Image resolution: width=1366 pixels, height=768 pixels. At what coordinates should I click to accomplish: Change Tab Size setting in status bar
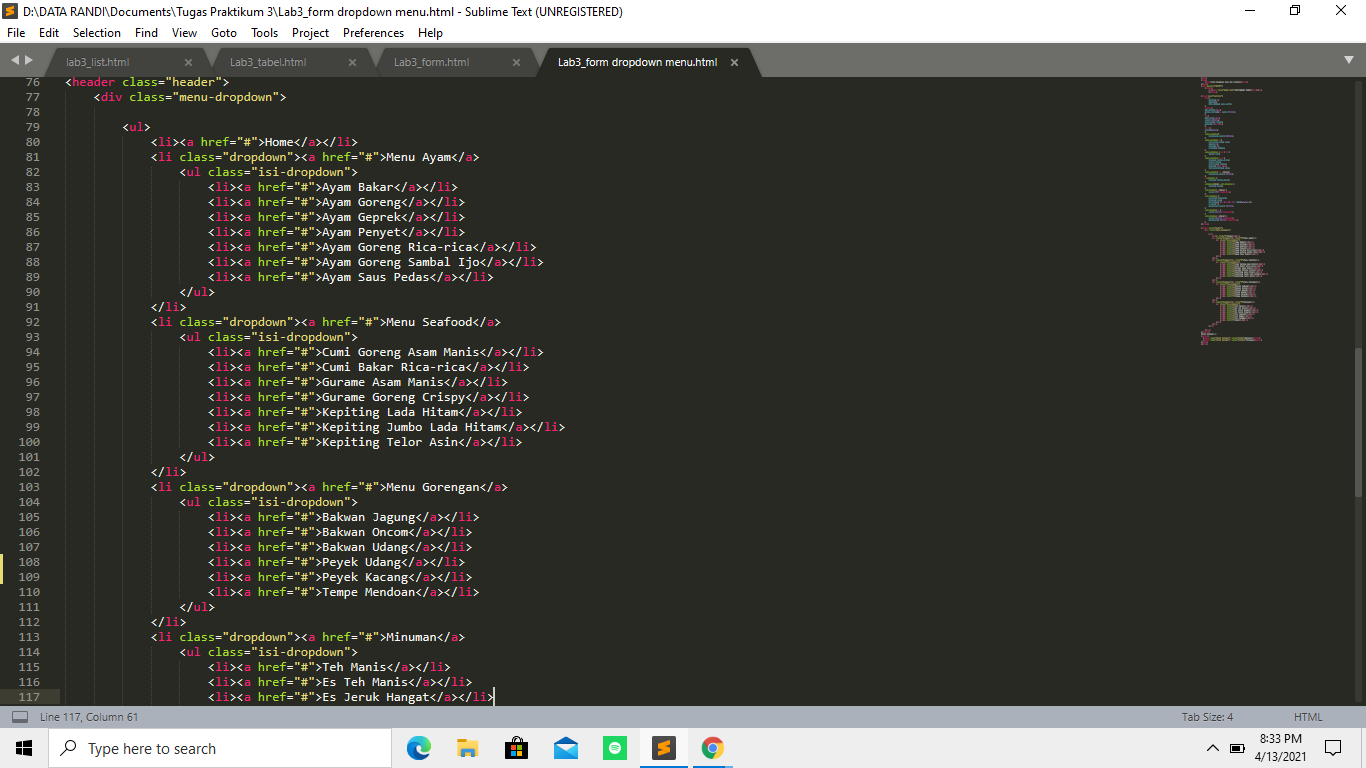click(1207, 717)
